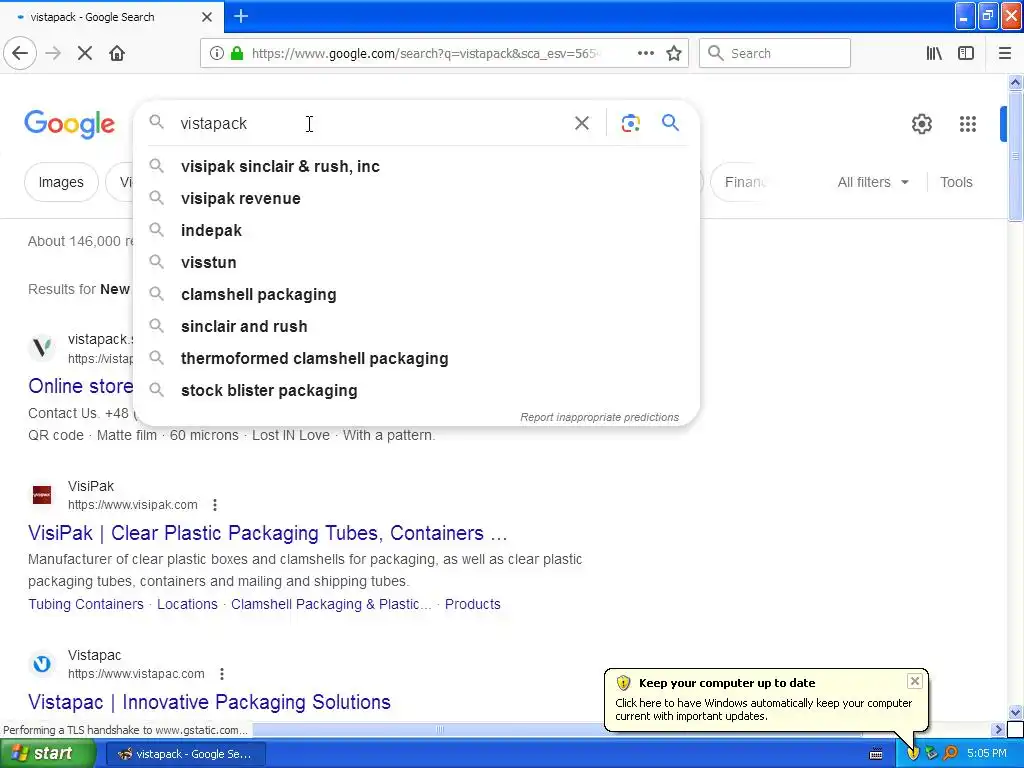Screen dimensions: 1024x768
Task: Bookmark this page with the star
Action: [x=674, y=54]
